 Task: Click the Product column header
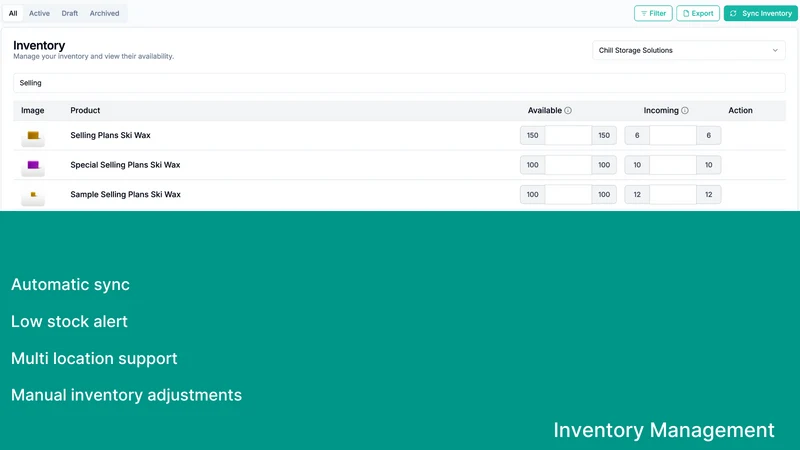tap(85, 110)
